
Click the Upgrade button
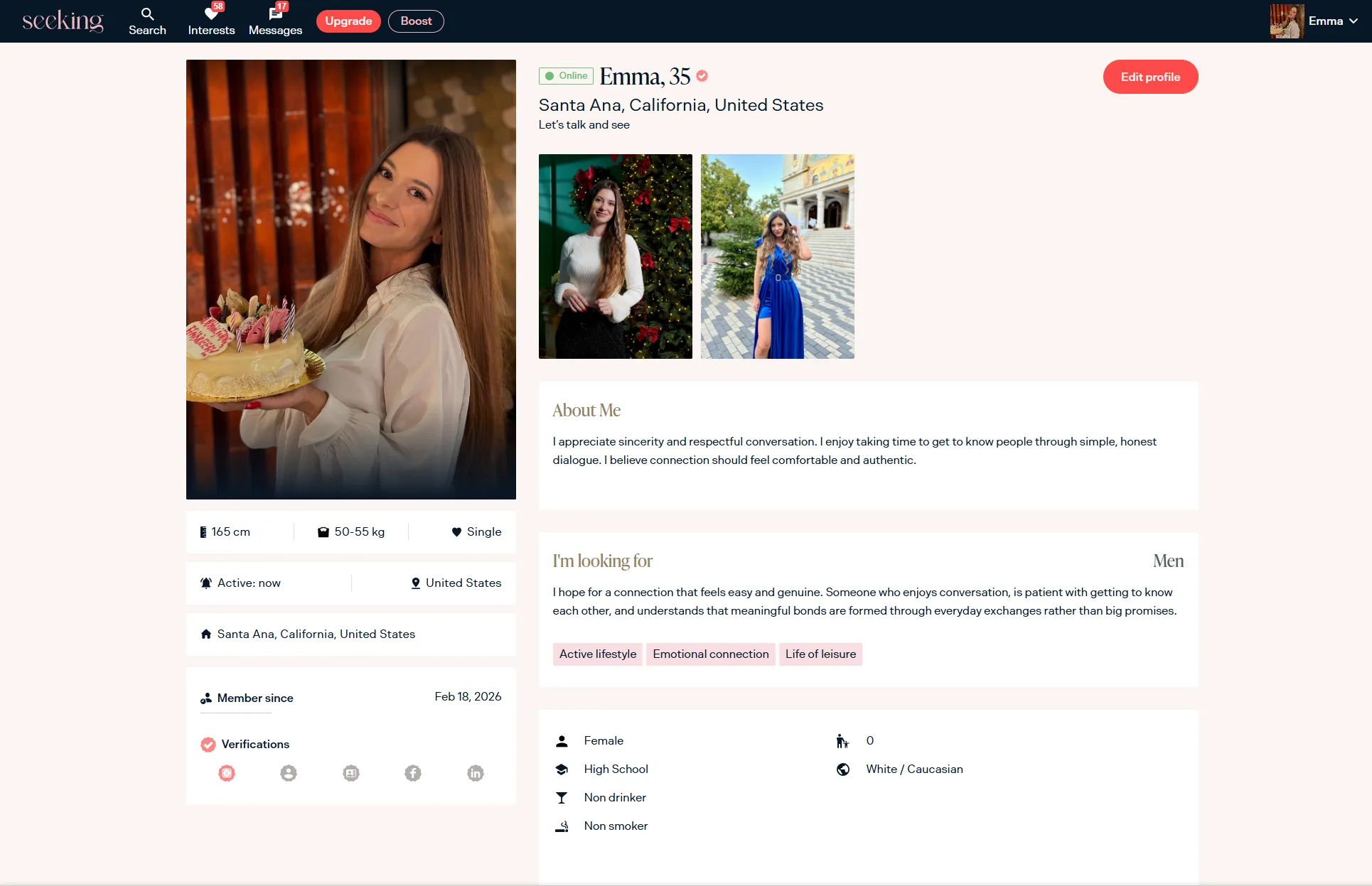pyautogui.click(x=348, y=21)
